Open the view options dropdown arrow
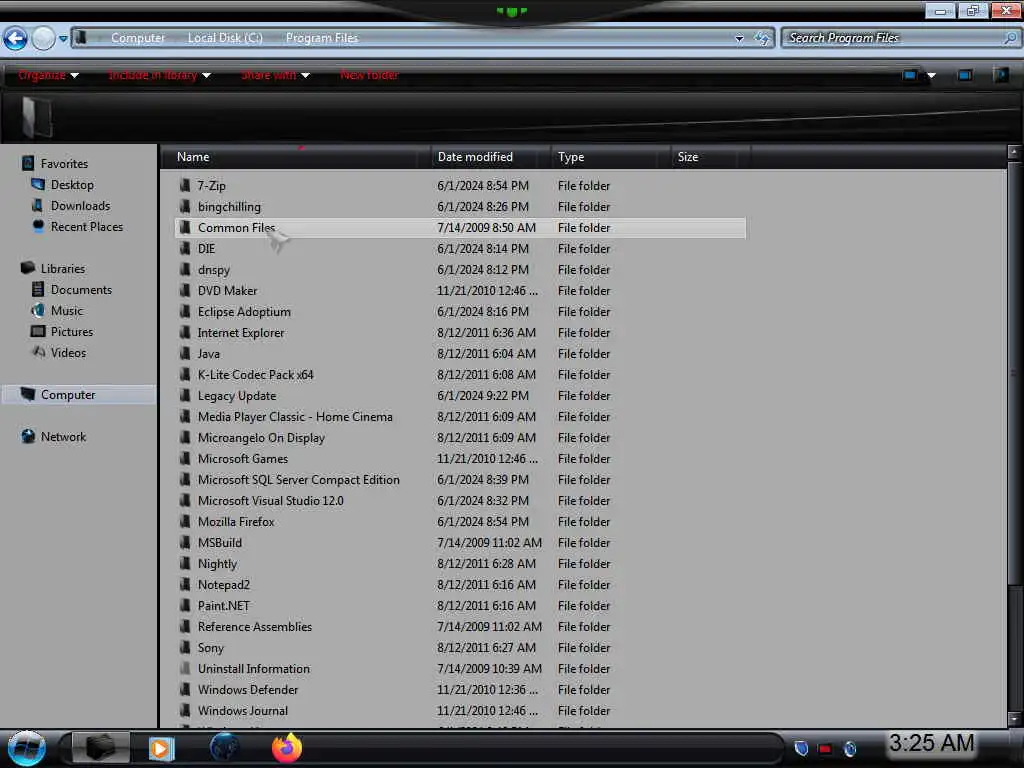 931,76
